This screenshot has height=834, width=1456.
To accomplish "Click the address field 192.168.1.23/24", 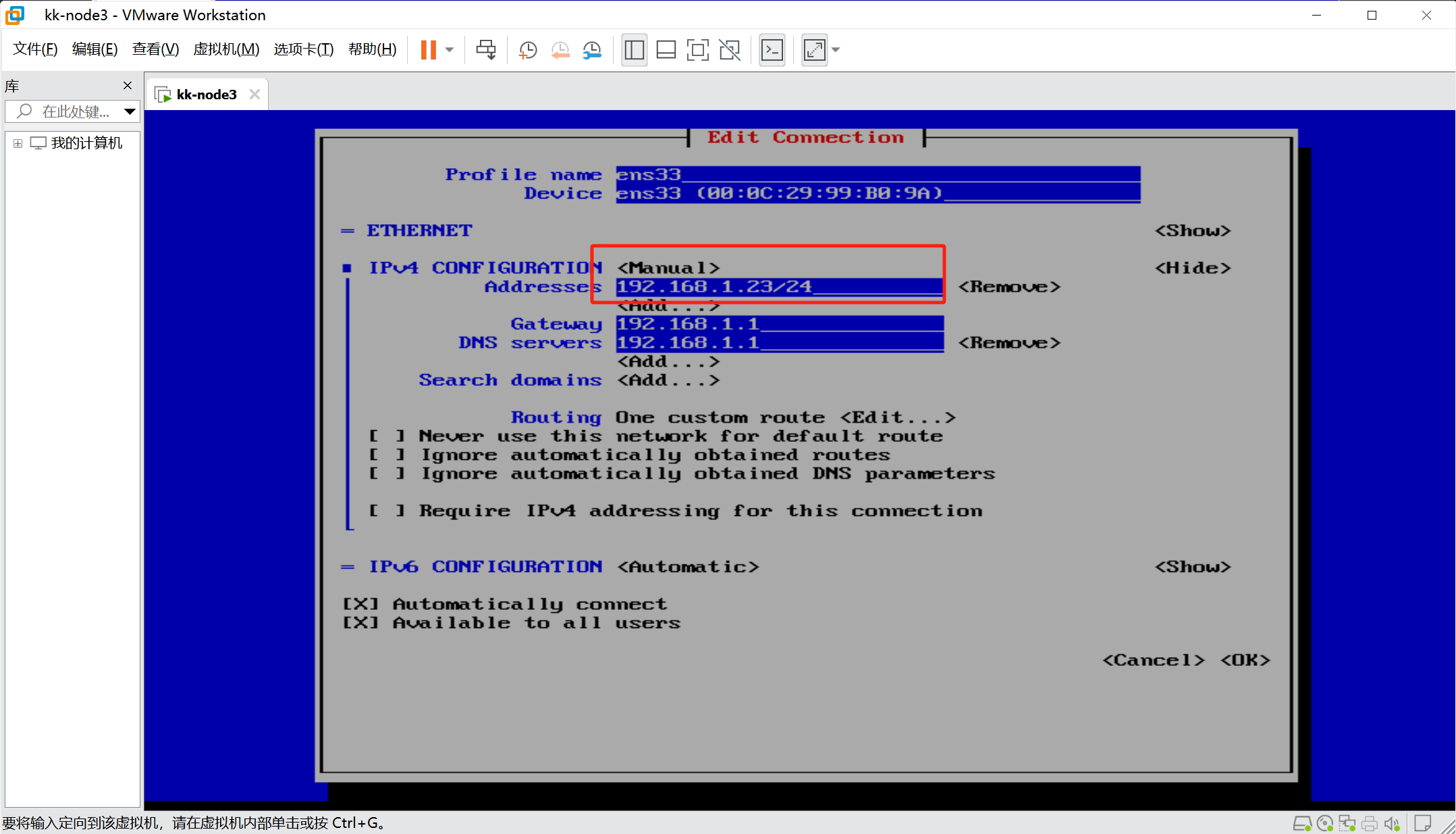I will click(780, 287).
